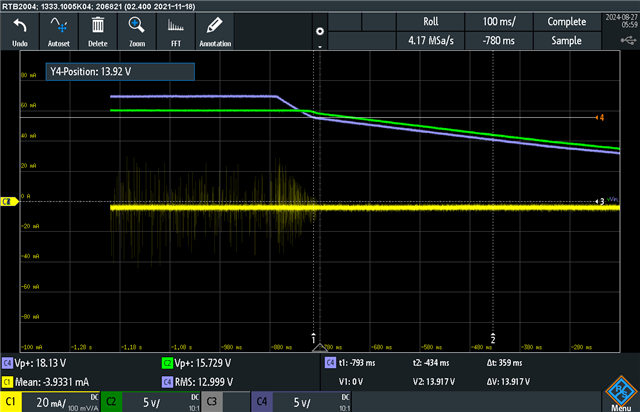Click the V1: 0 V cursor value
Image resolution: width=640 pixels, height=412 pixels.
click(350, 382)
